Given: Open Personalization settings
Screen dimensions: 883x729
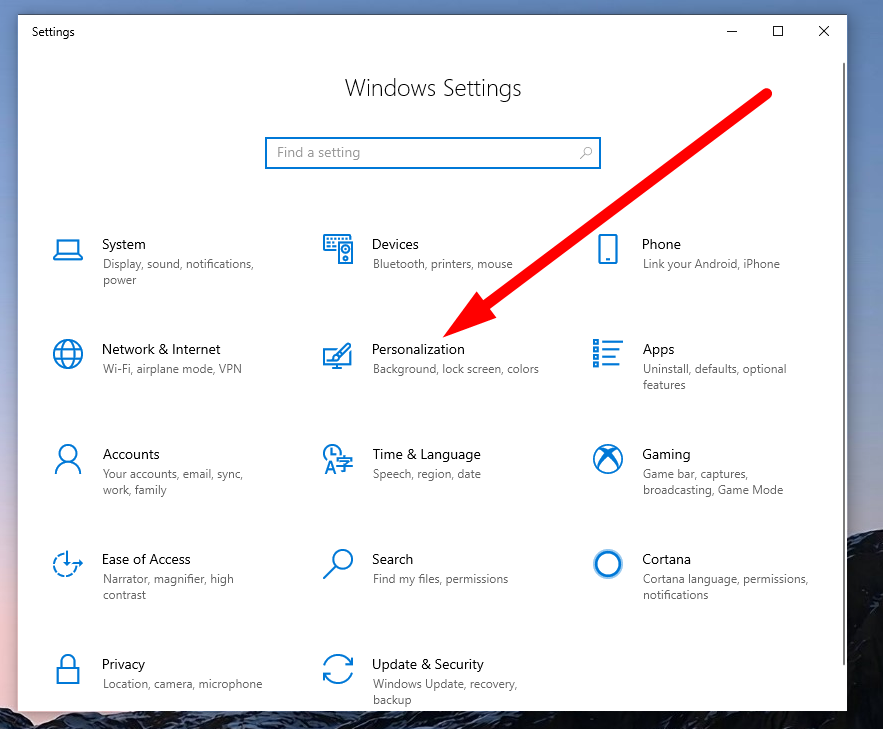Looking at the screenshot, I should 418,349.
